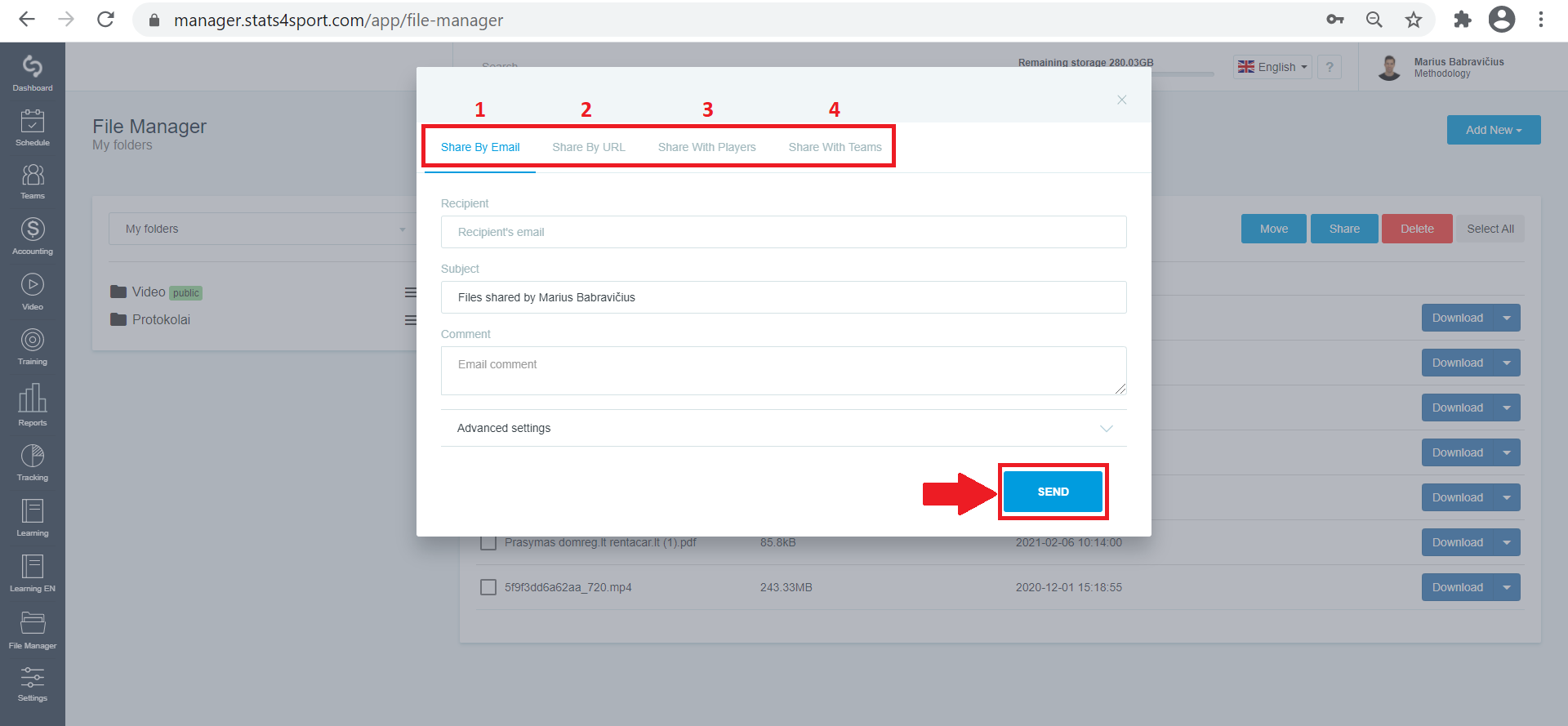This screenshot has height=726, width=1568.
Task: Click the browser reload icon
Action: pos(105,20)
